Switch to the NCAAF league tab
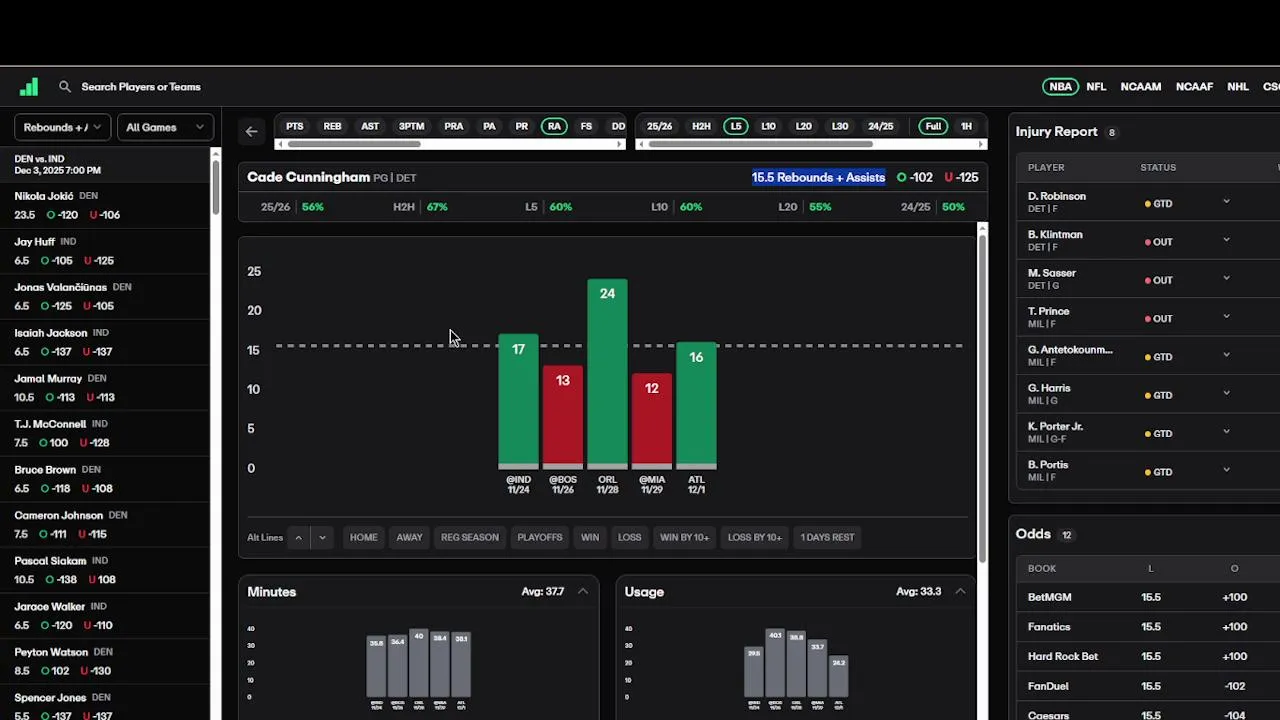The width and height of the screenshot is (1280, 720). tap(1194, 87)
